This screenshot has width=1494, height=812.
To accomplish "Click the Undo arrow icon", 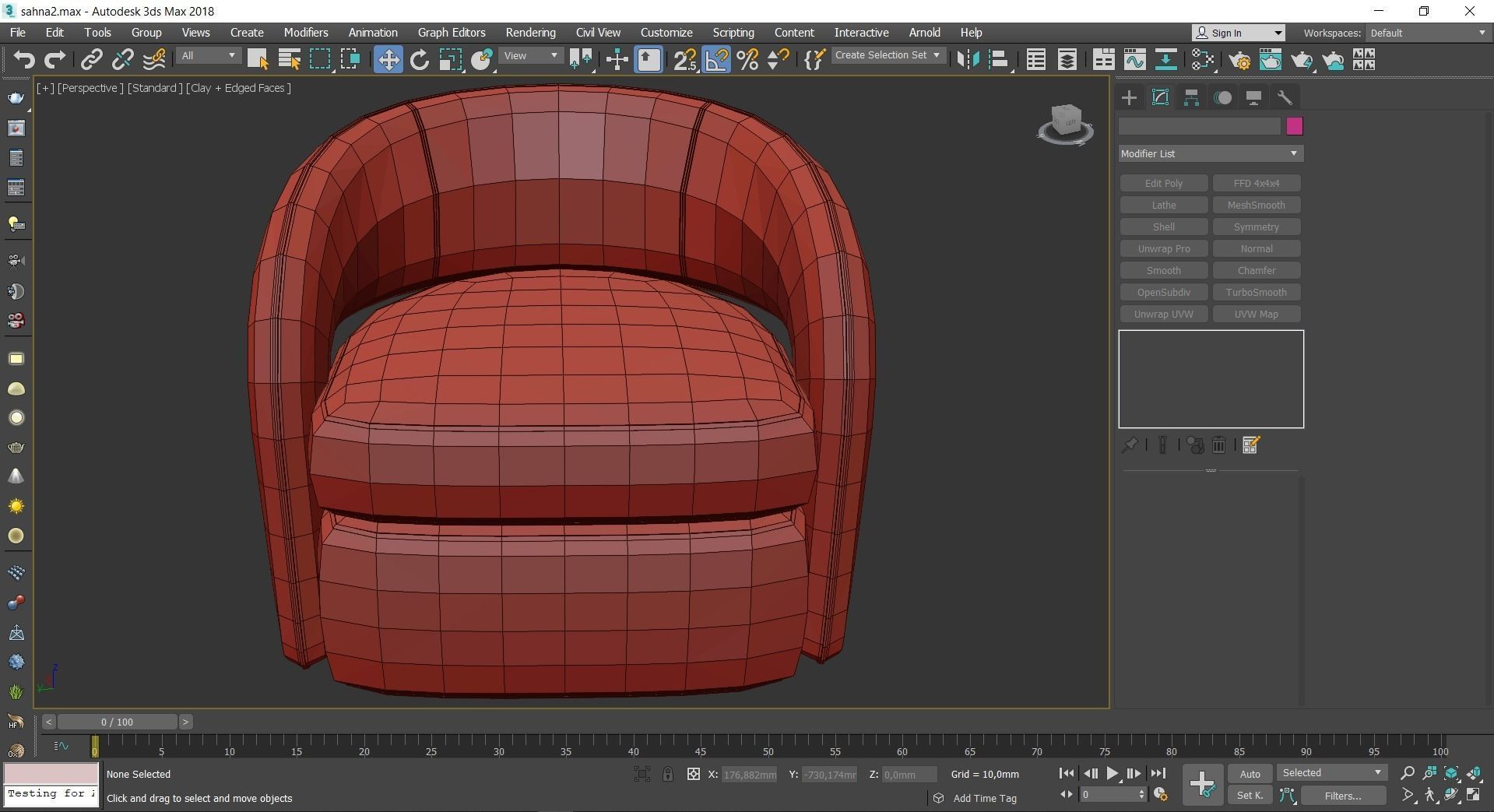I will pos(24,59).
